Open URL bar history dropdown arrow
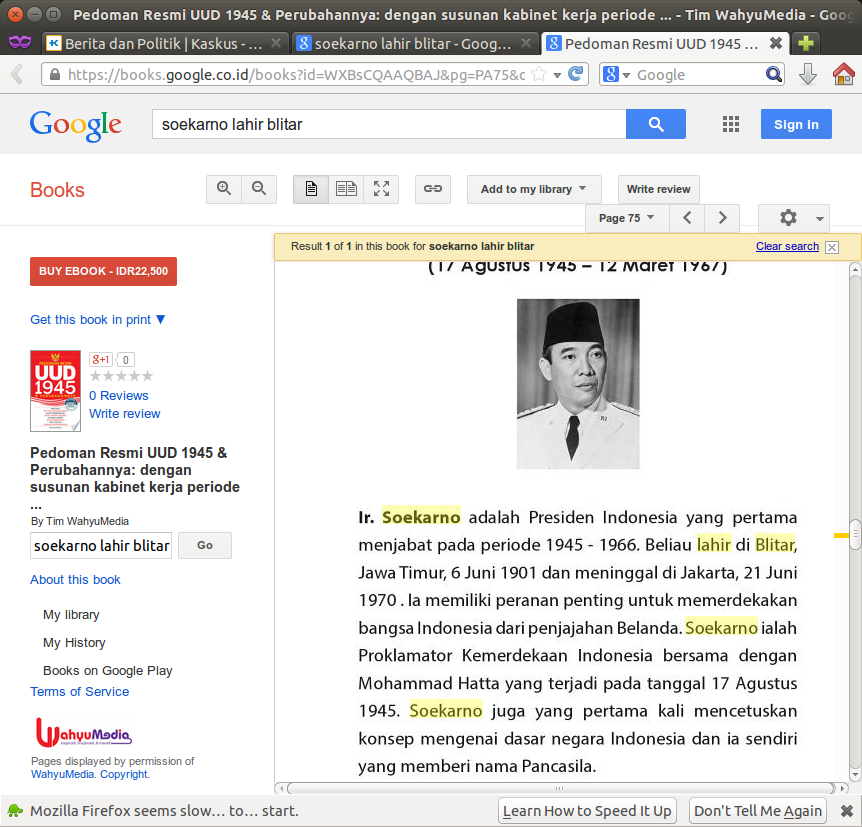The height and width of the screenshot is (827, 862). click(x=557, y=75)
